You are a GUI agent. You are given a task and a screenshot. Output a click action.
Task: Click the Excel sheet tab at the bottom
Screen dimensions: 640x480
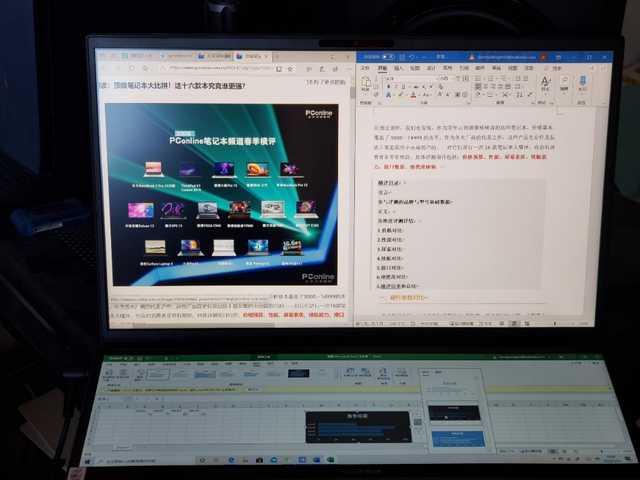(x=121, y=448)
